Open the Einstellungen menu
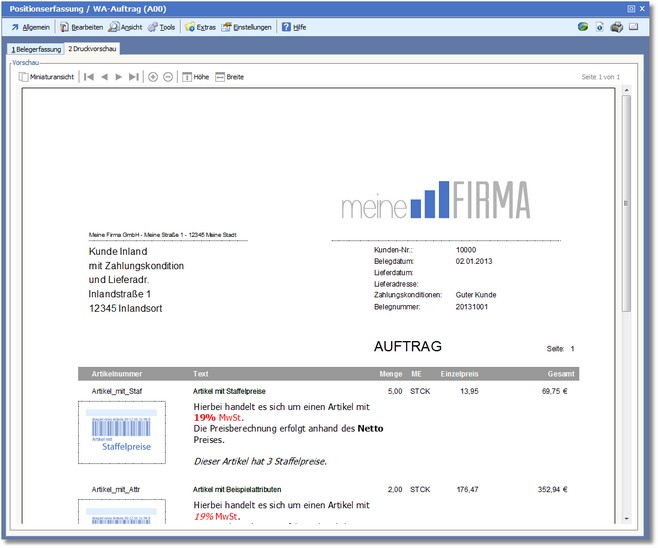The width and height of the screenshot is (658, 548). pyautogui.click(x=246, y=27)
